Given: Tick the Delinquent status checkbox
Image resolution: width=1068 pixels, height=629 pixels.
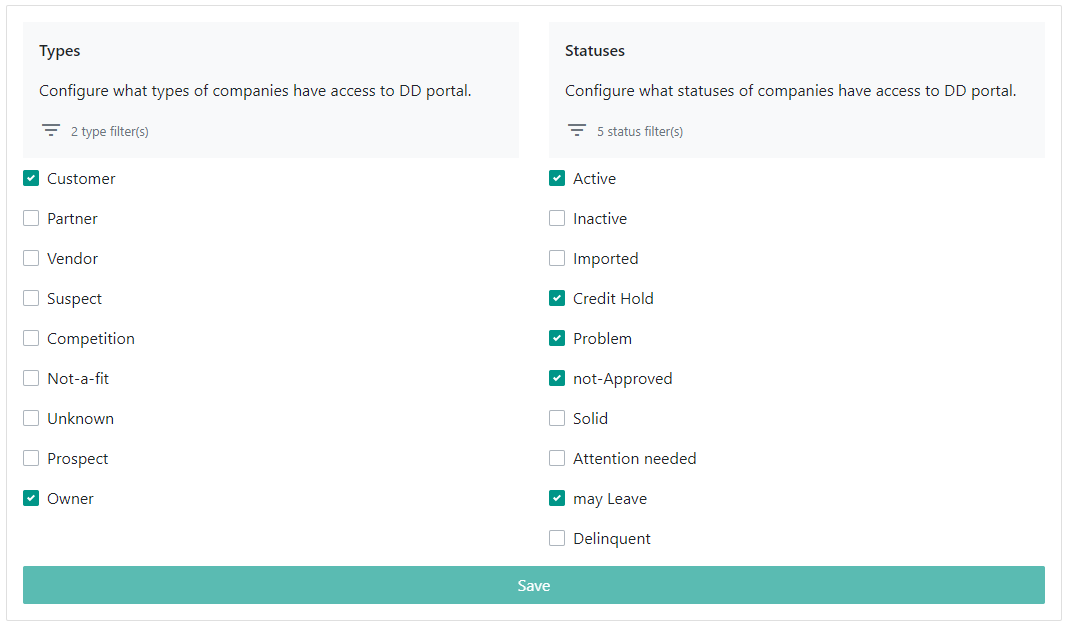Looking at the screenshot, I should coord(556,538).
